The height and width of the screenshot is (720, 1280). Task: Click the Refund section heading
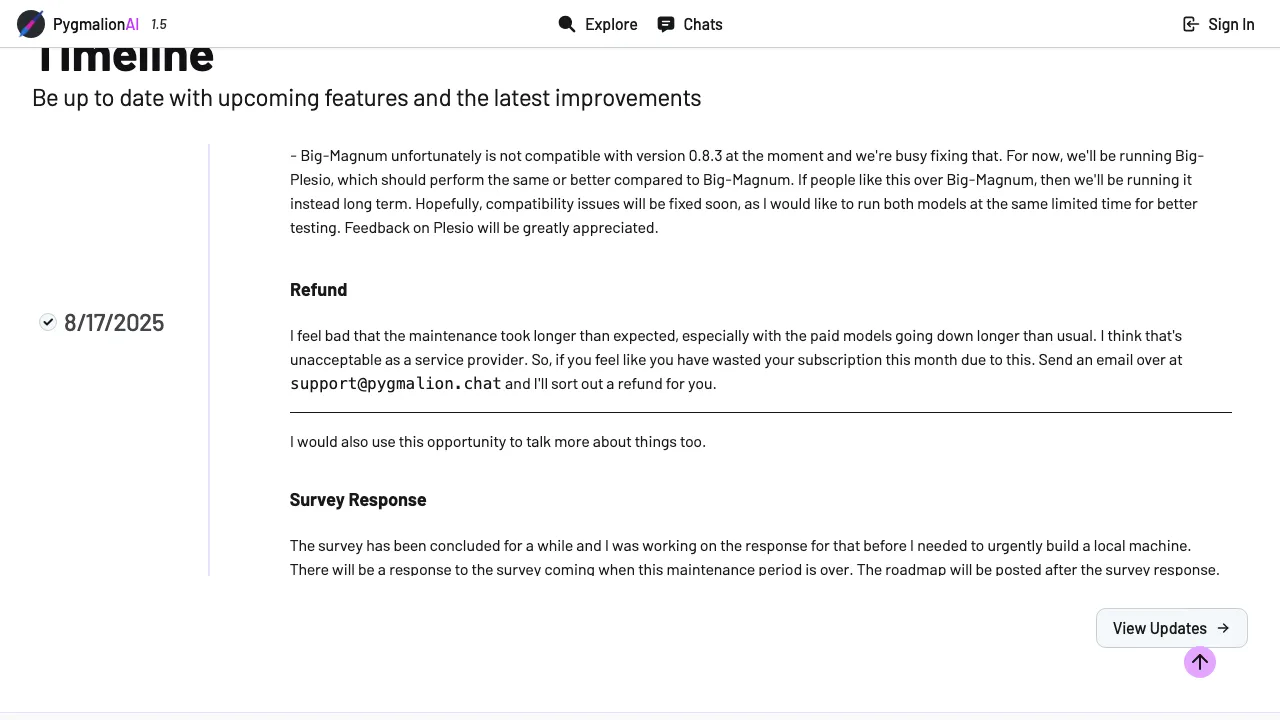318,289
